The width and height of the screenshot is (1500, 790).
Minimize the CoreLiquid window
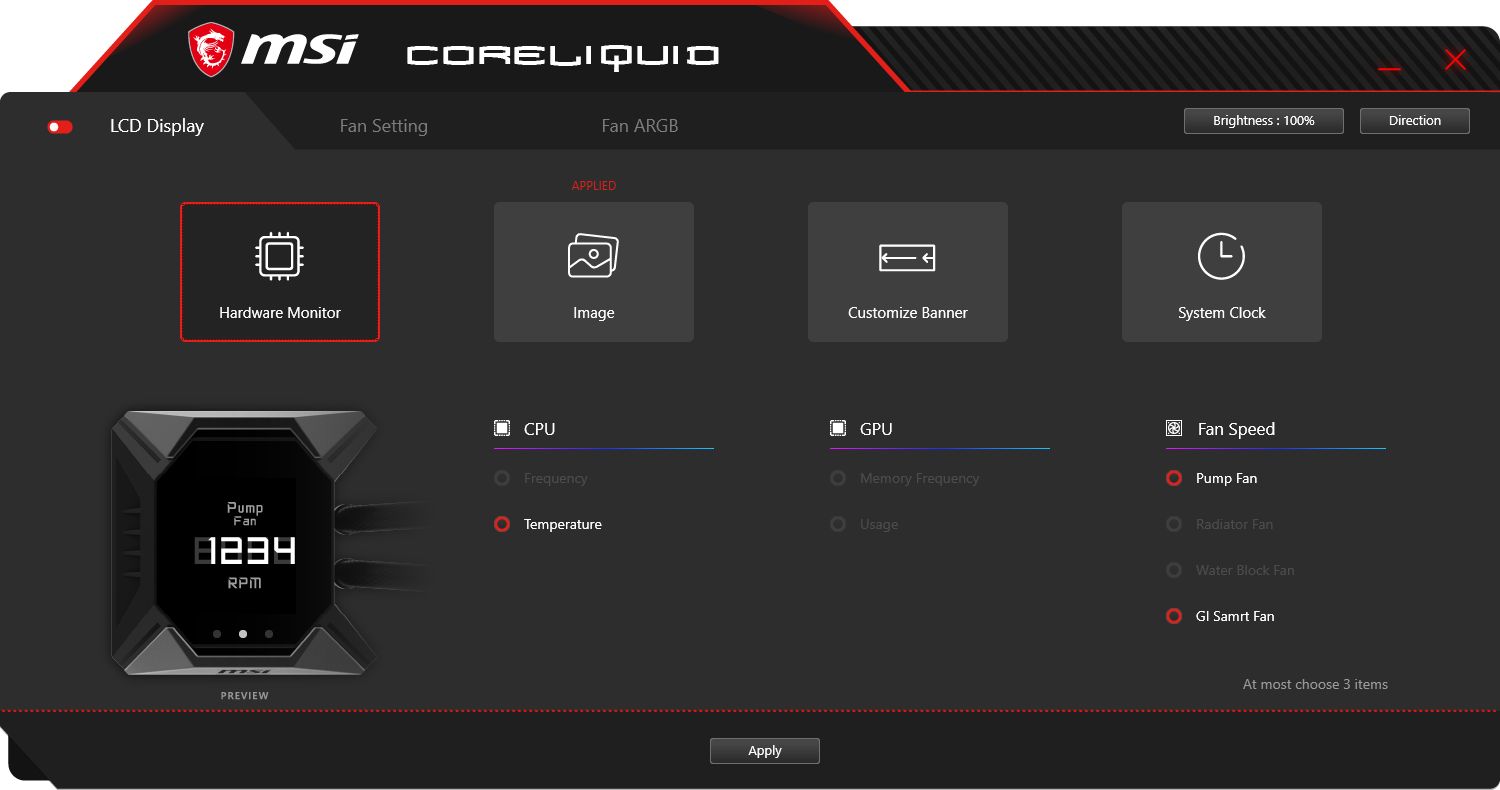click(1389, 68)
